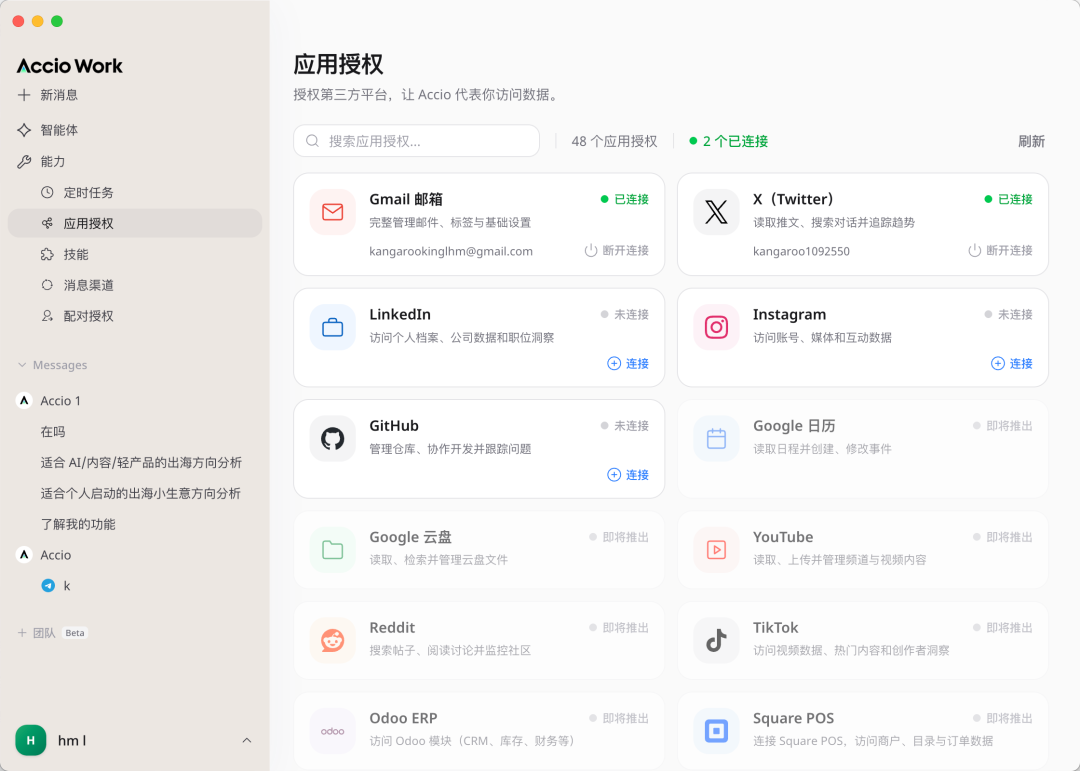
Task: Click the Reddit app icon
Action: tap(332, 640)
